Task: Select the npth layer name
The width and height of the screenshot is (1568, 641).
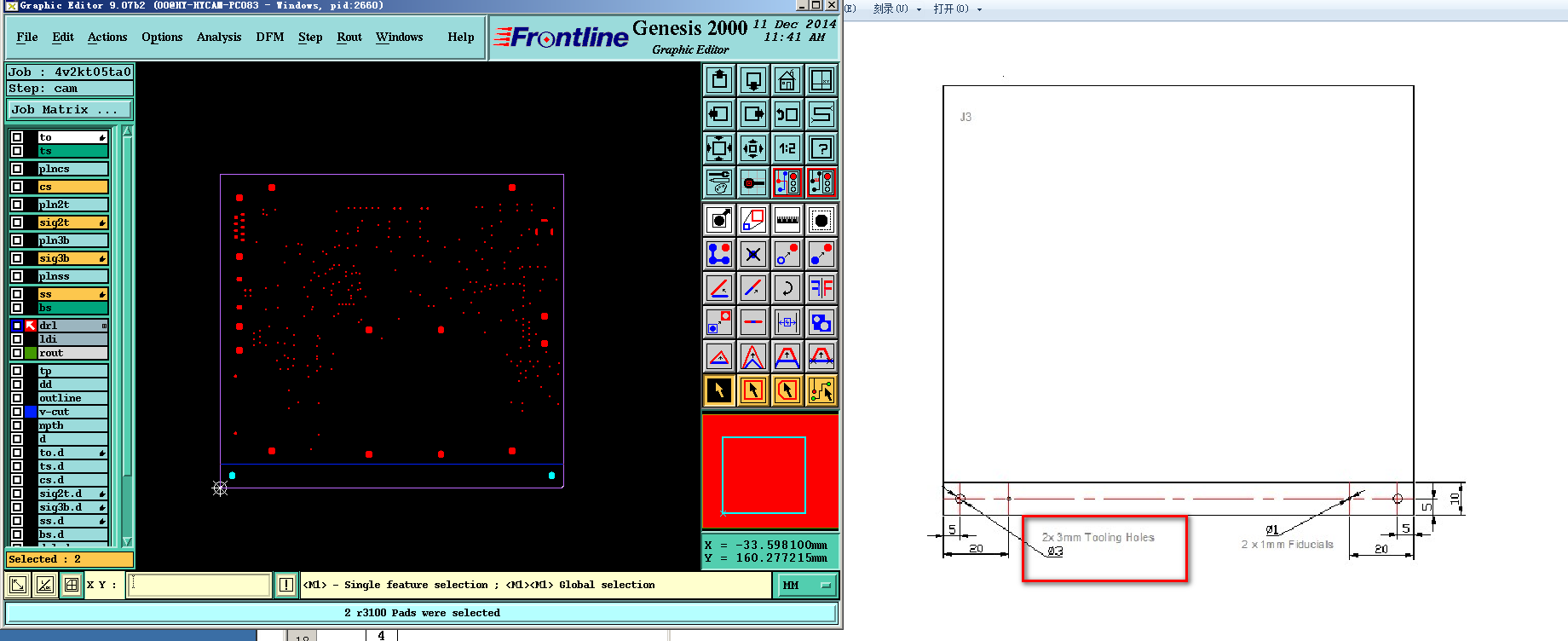Action: [x=73, y=425]
